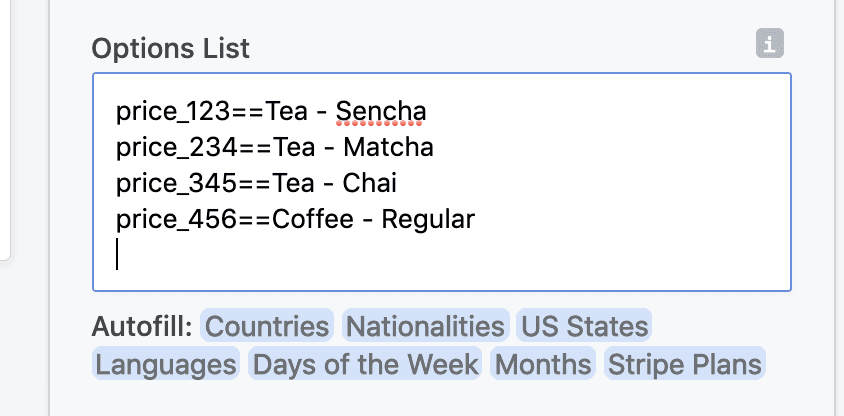Autofill the list with Countries

[267, 326]
